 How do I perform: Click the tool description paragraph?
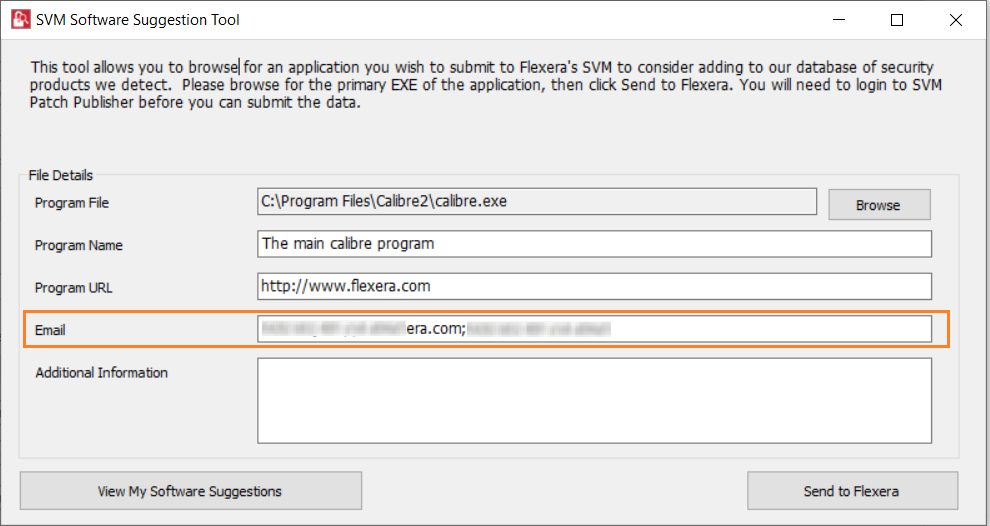coord(486,85)
